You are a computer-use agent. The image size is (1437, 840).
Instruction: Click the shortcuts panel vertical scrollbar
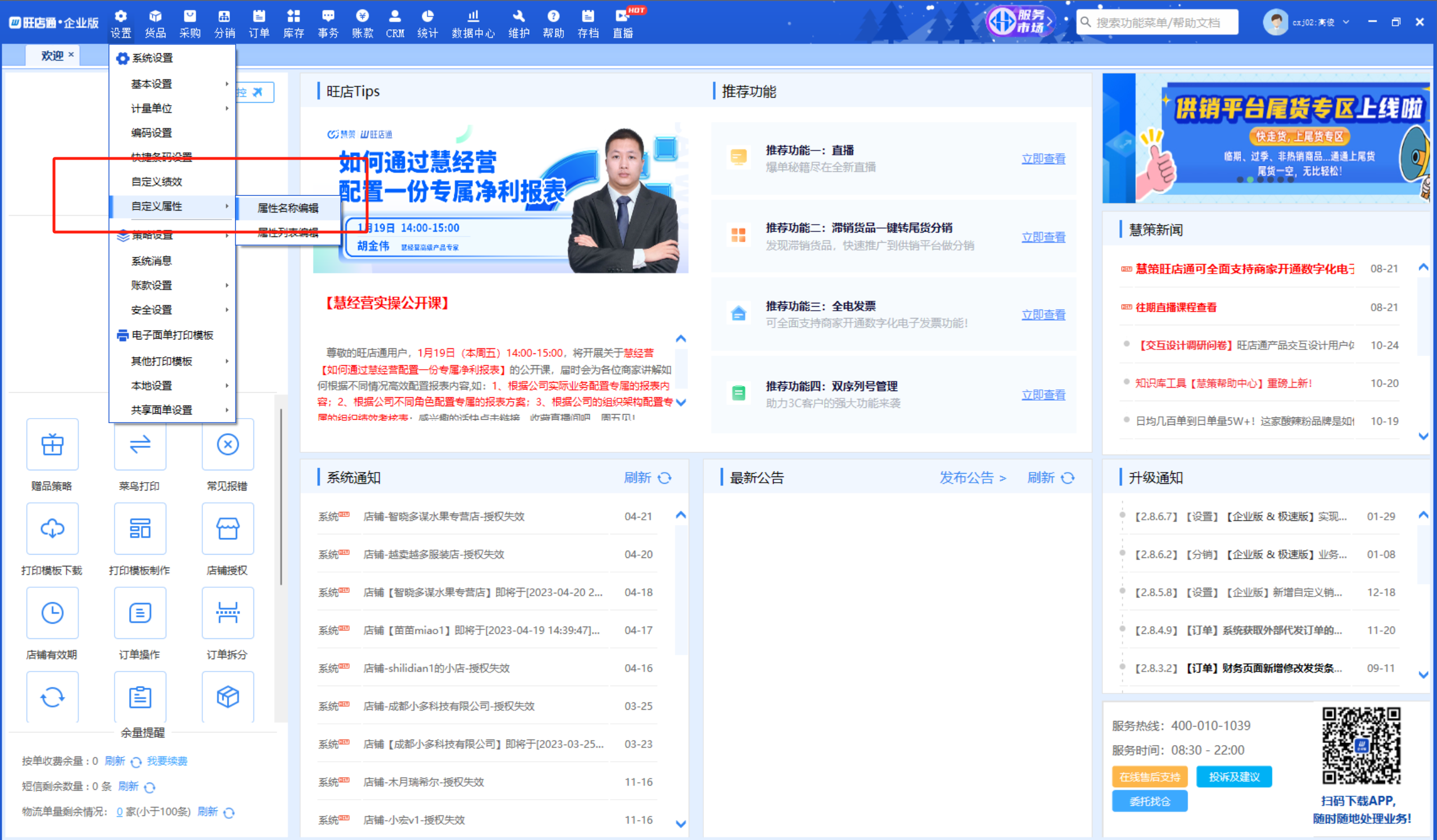pos(281,496)
